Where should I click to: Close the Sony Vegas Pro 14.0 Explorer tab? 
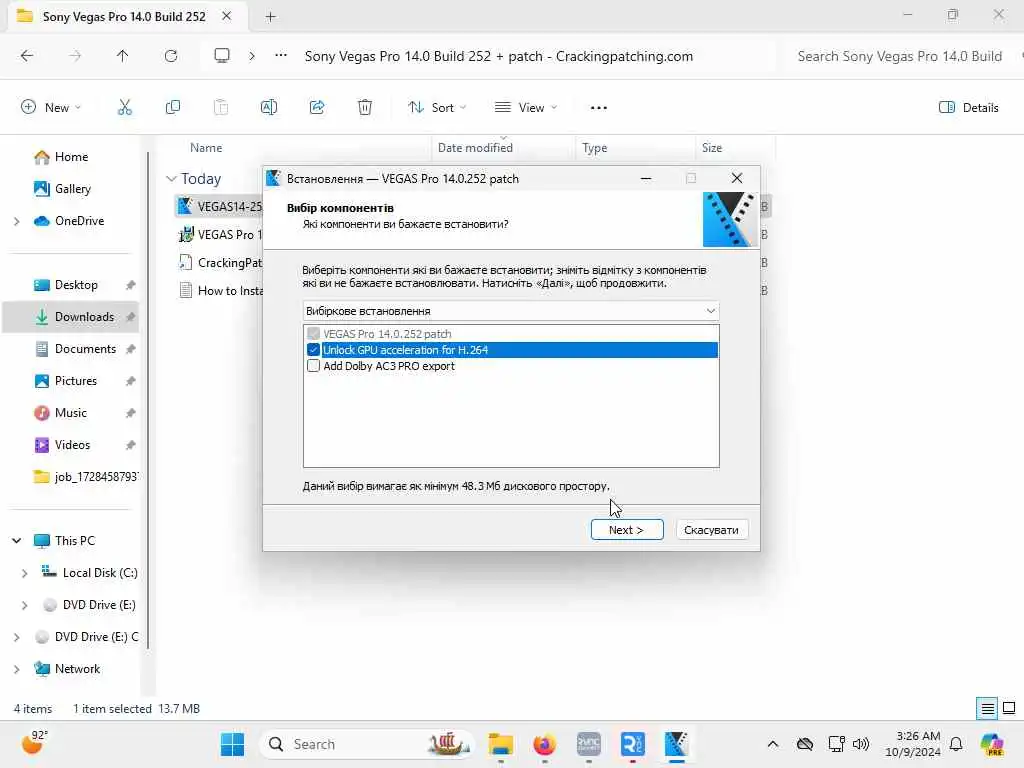[227, 16]
